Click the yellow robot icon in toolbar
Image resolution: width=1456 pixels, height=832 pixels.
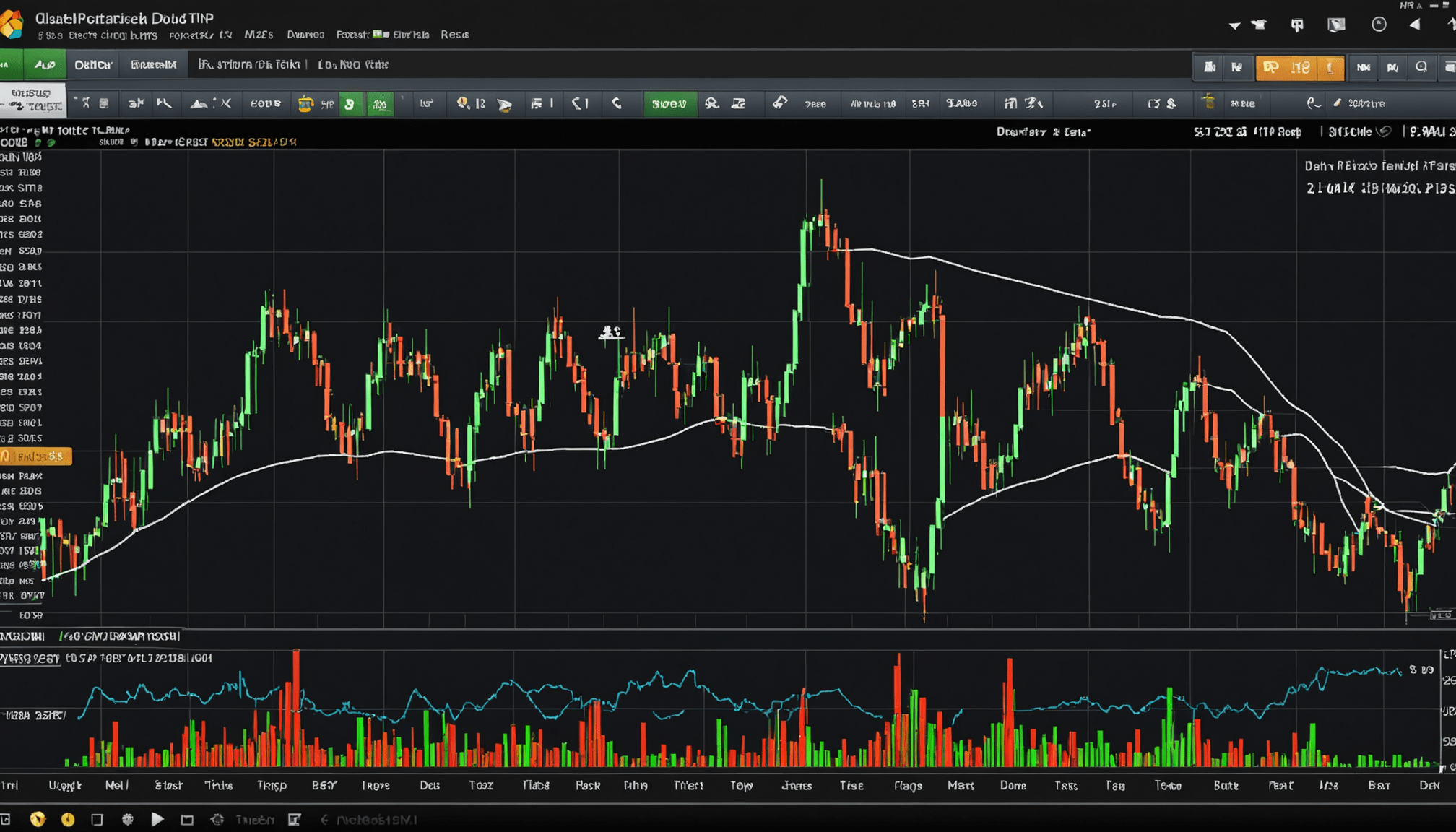(305, 104)
